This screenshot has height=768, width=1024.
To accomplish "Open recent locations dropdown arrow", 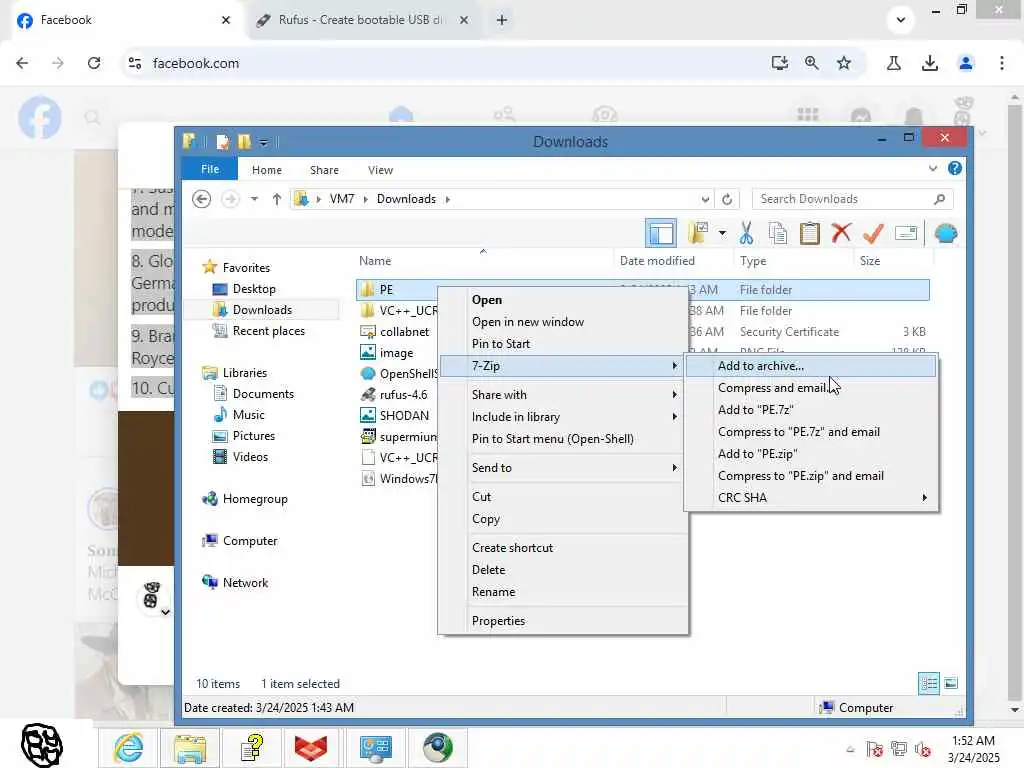I will pyautogui.click(x=254, y=199).
